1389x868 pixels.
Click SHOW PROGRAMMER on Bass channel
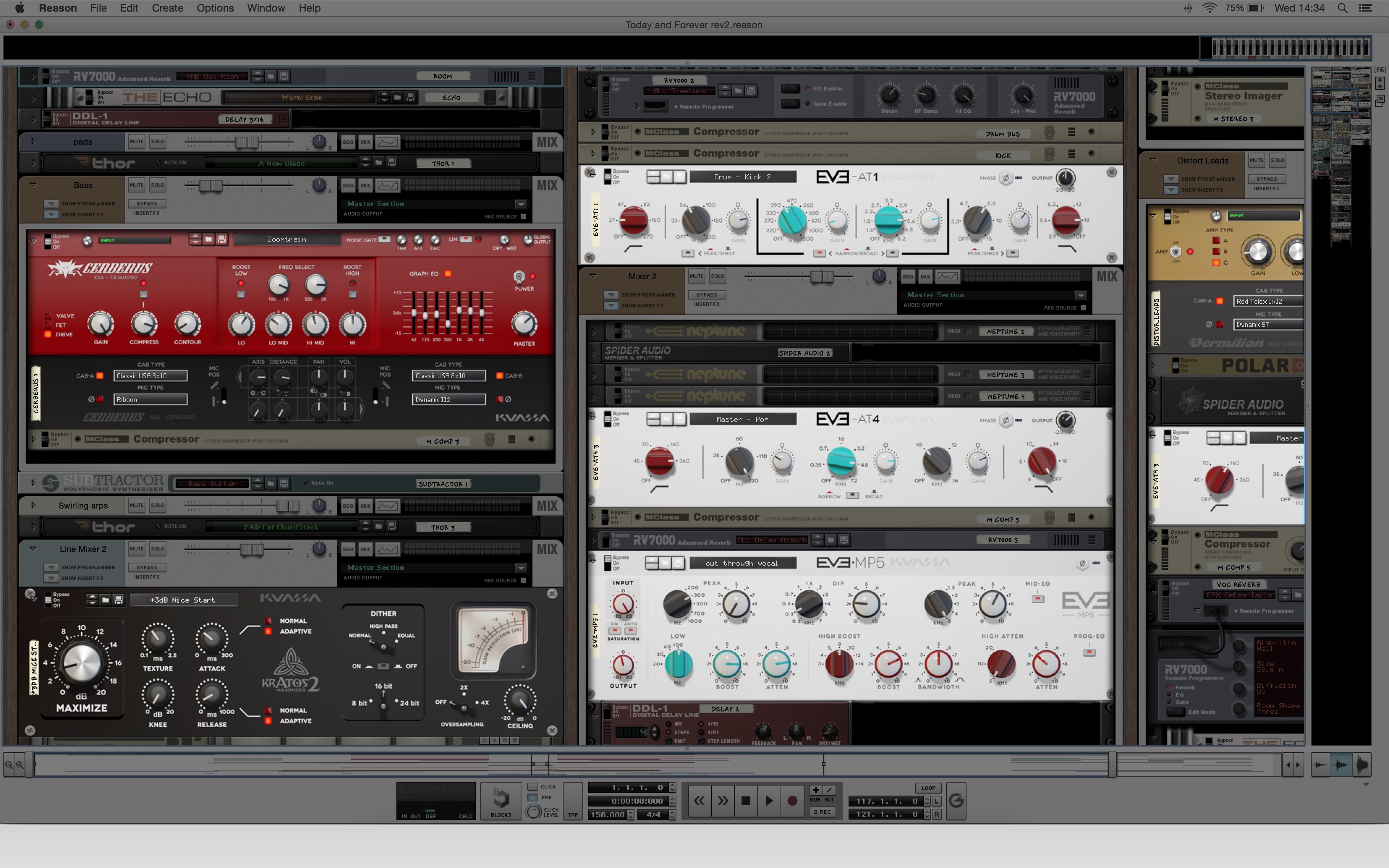[x=51, y=204]
